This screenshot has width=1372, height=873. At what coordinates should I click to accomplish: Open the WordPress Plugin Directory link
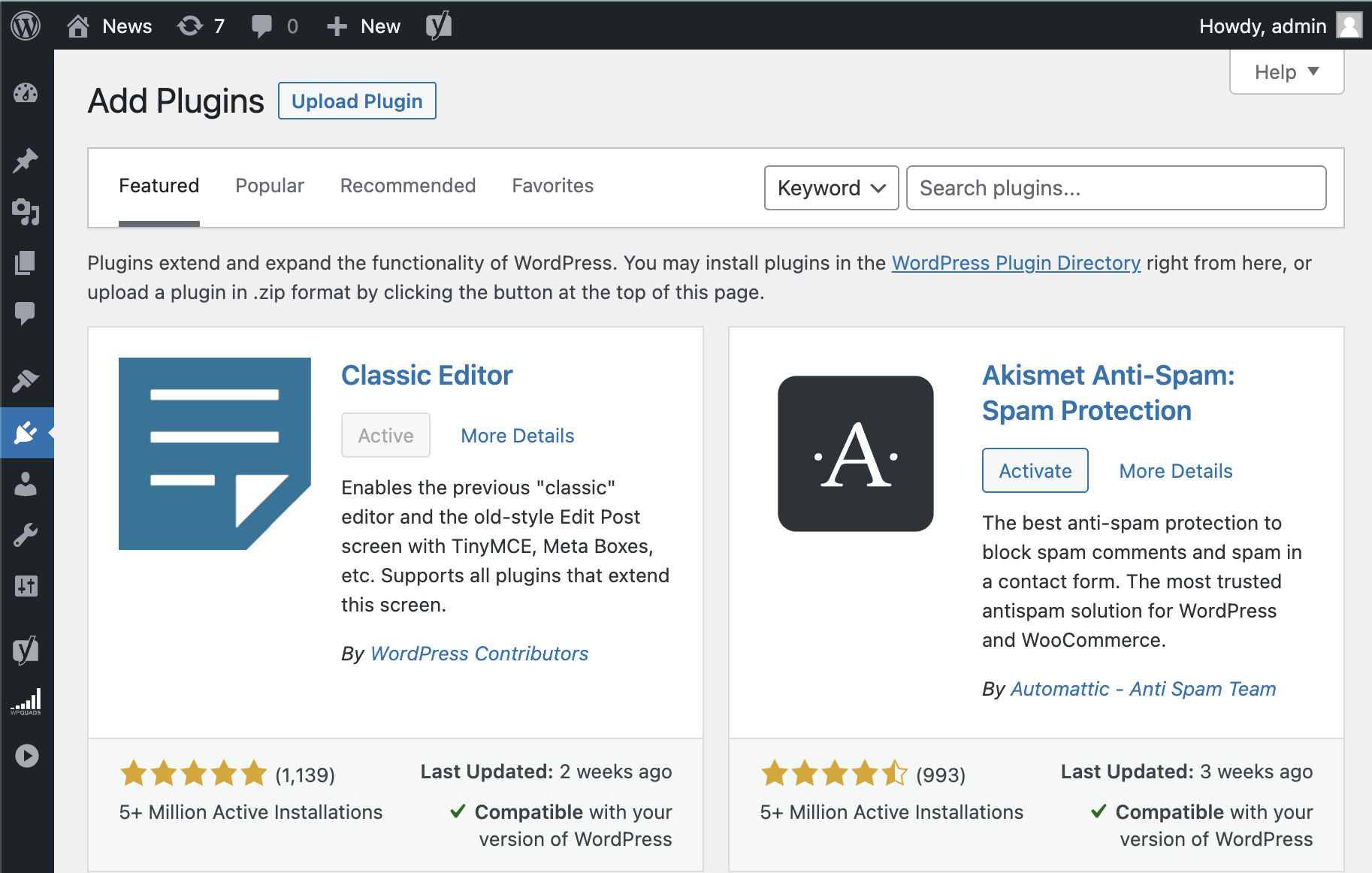pos(1016,263)
